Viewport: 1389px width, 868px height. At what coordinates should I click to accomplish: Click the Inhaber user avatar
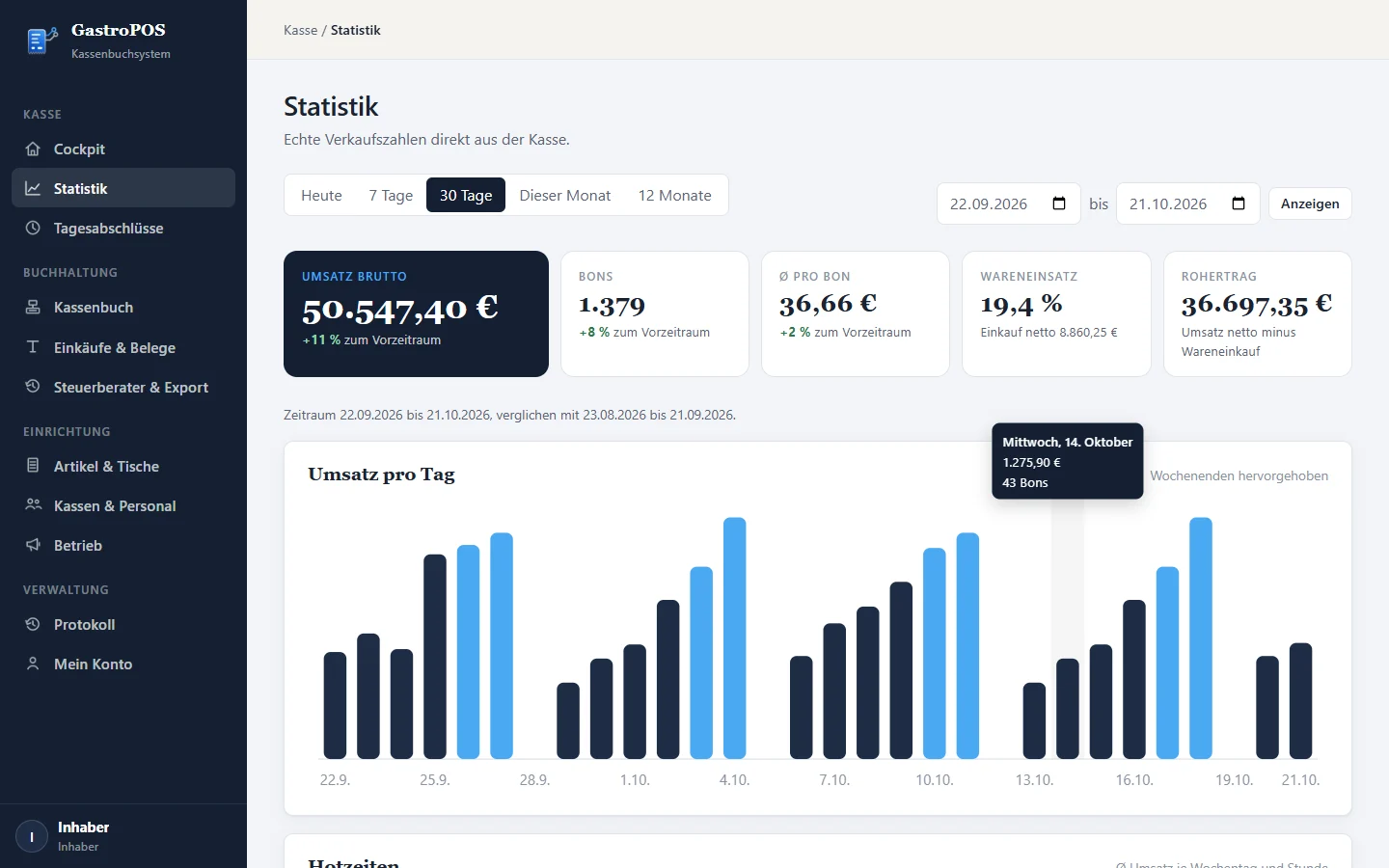point(32,836)
